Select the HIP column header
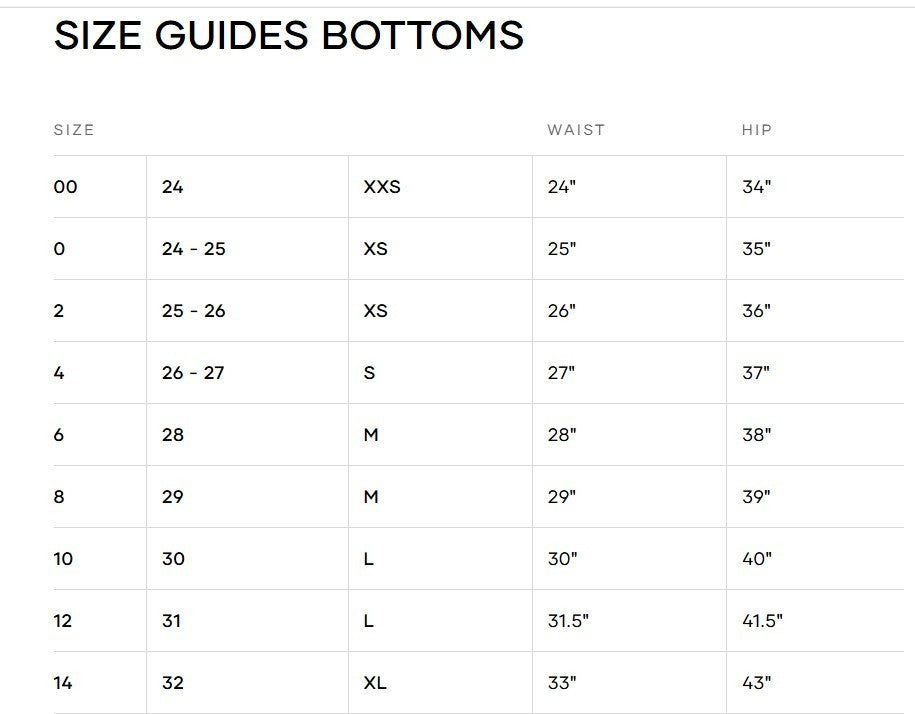915x714 pixels. pos(757,130)
